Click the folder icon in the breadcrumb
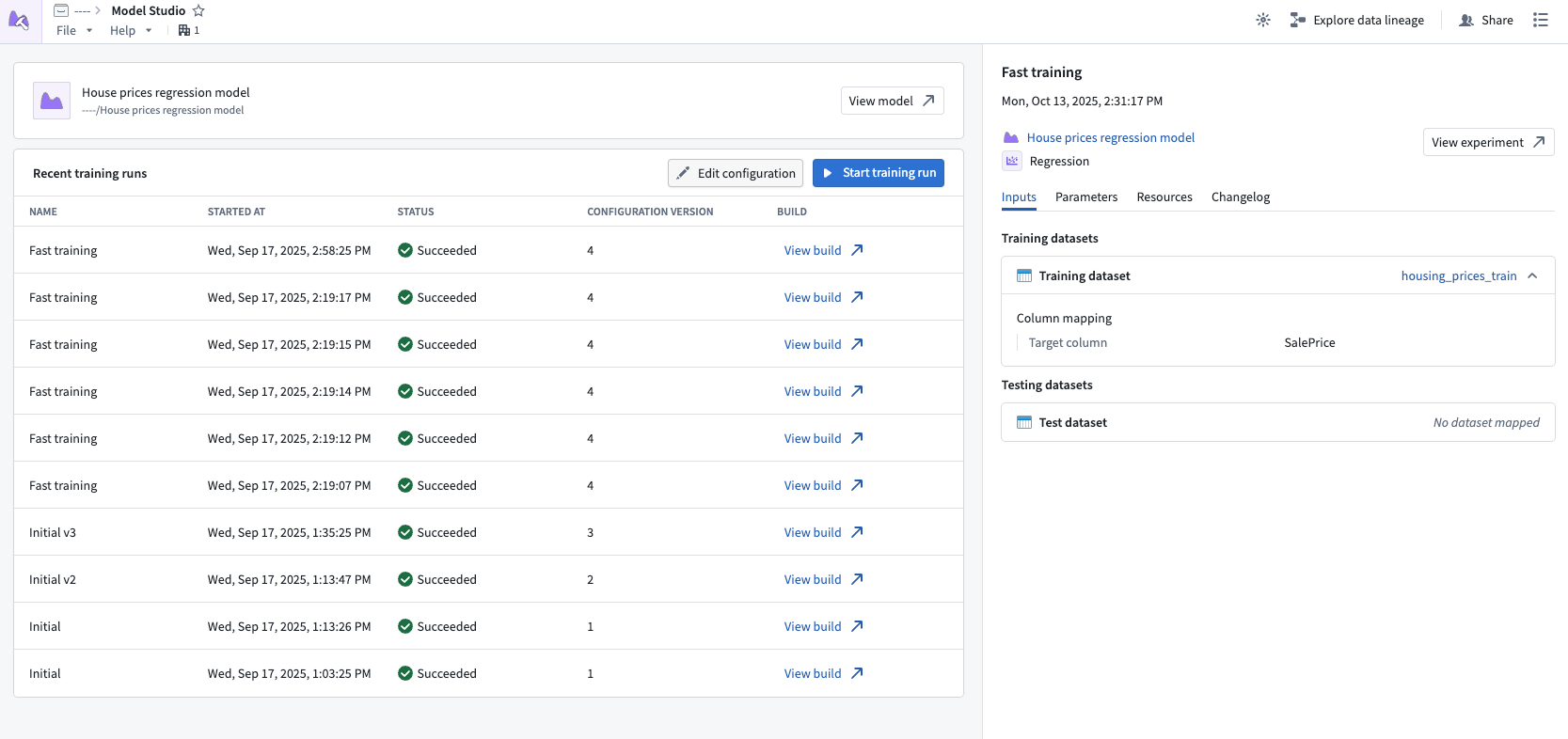Image resolution: width=1568 pixels, height=739 pixels. click(x=61, y=10)
